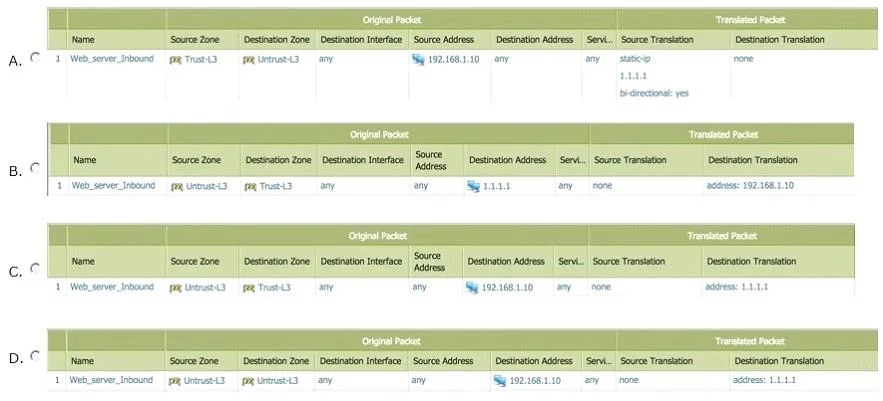This screenshot has width=883, height=401.
Task: Click none source translation cell in option B
Action: pos(602,185)
